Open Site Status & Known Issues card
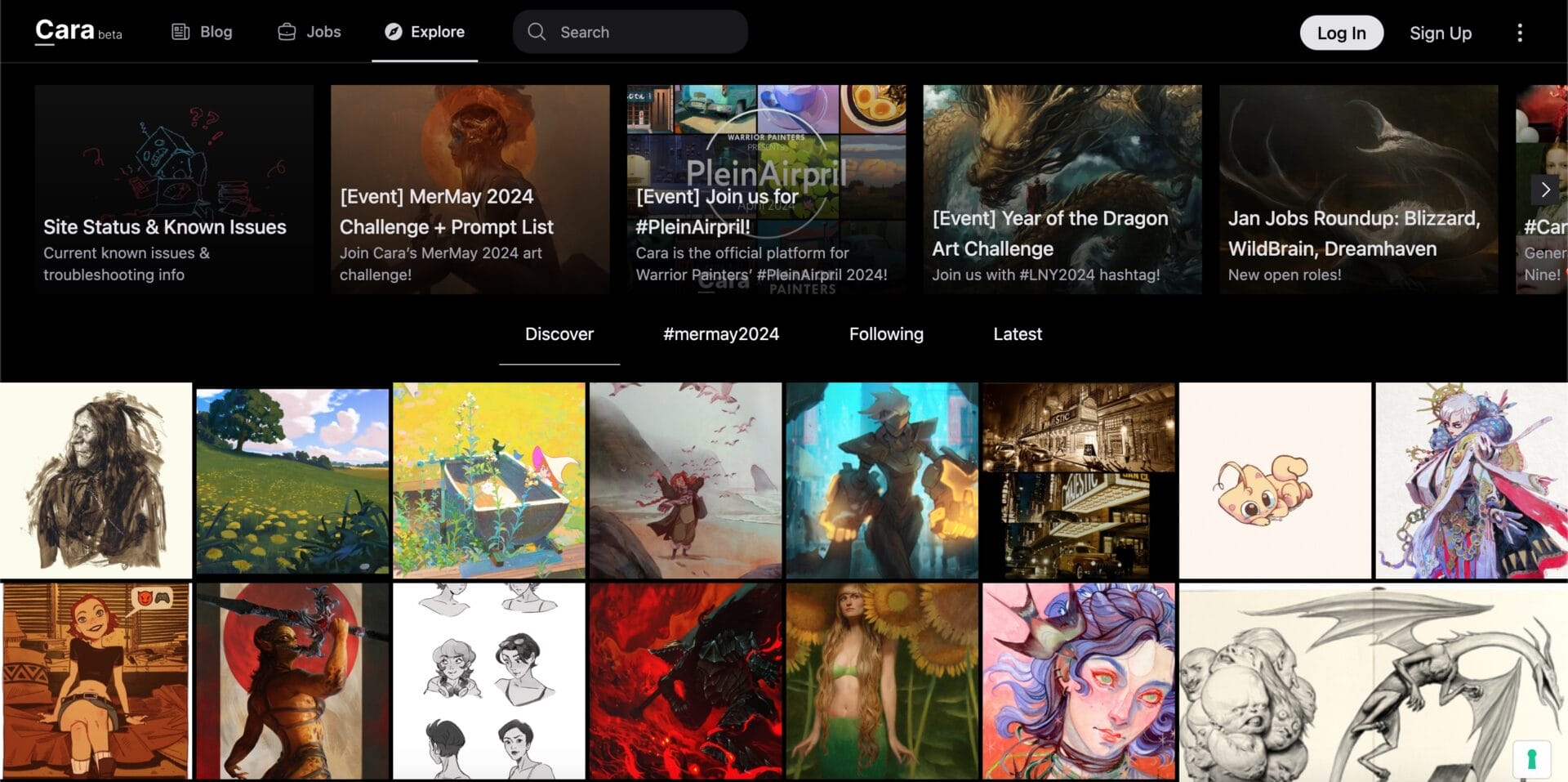 (x=174, y=190)
